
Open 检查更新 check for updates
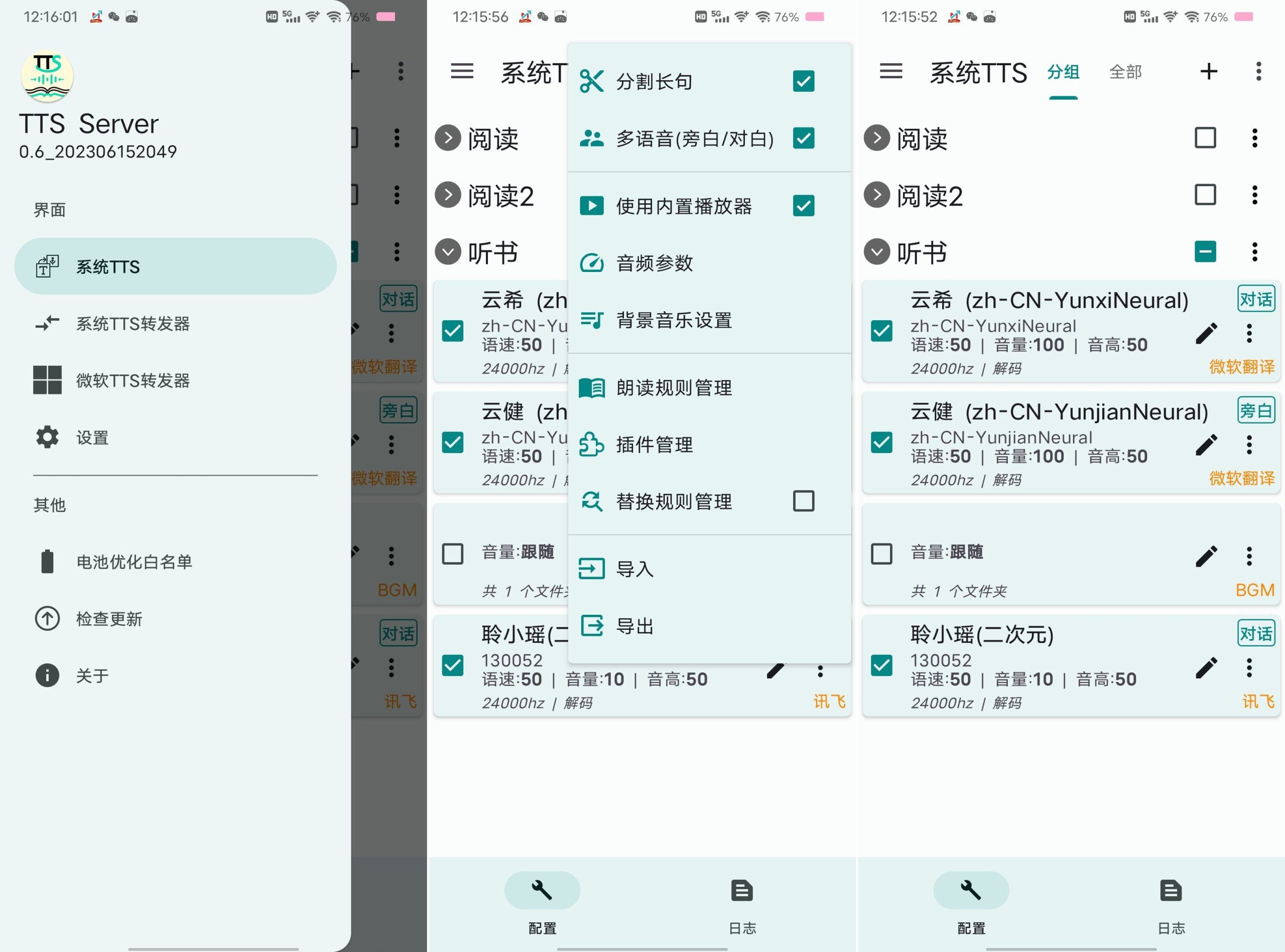click(109, 618)
